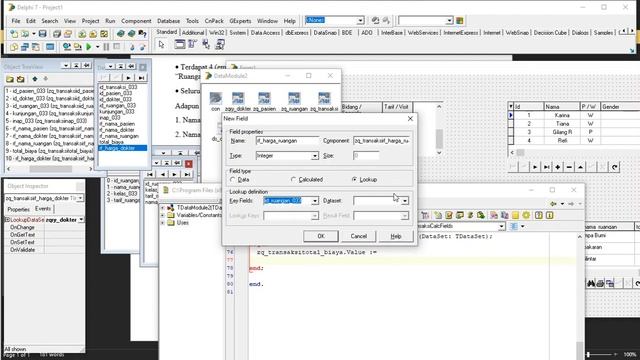Click the Edit record triangle in DBNavigator
Image resolution: width=640 pixels, height=360 pixels.
[580, 167]
